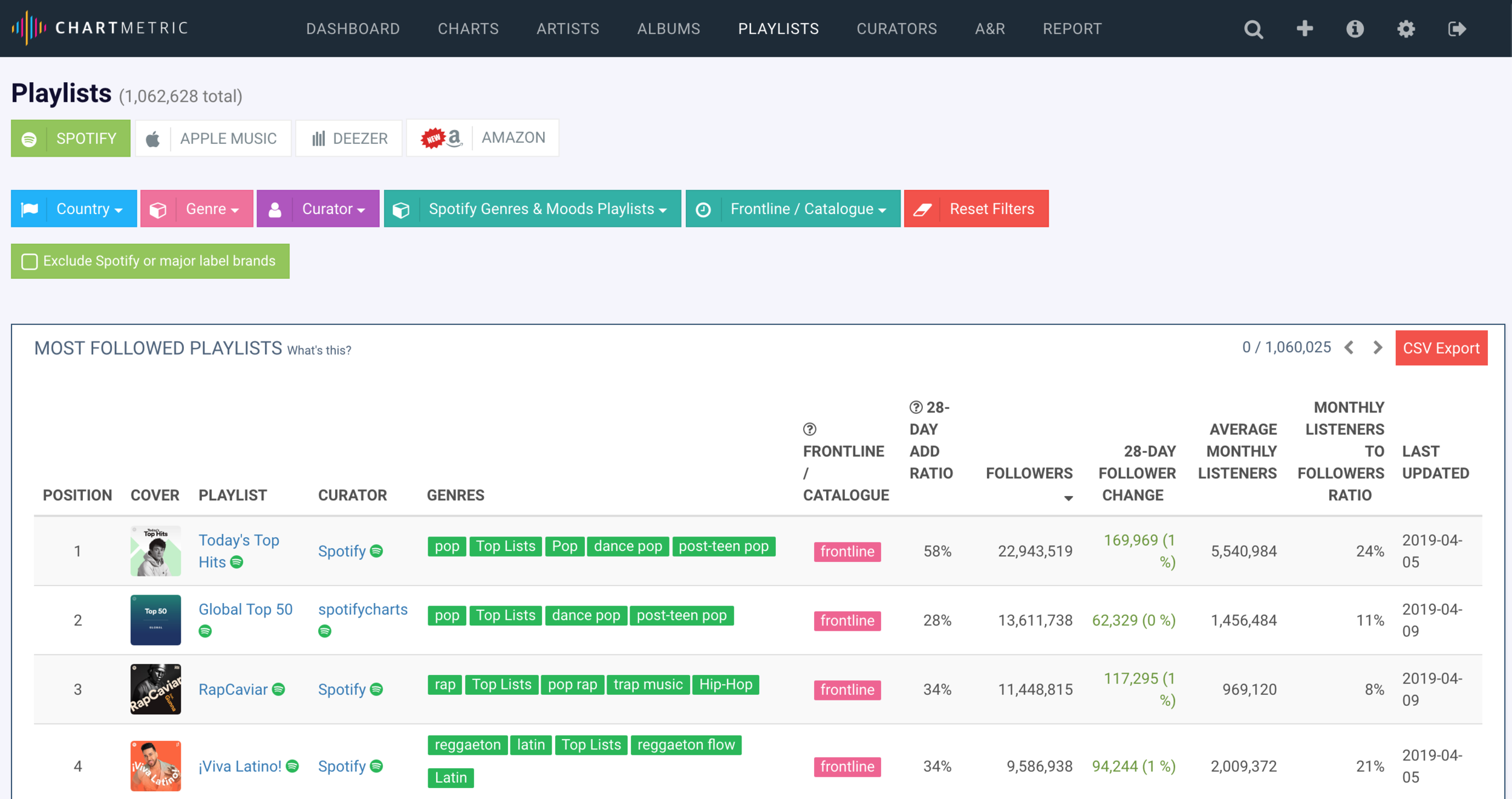The image size is (1512, 799).
Task: Click the logout arrow icon
Action: click(x=1457, y=28)
